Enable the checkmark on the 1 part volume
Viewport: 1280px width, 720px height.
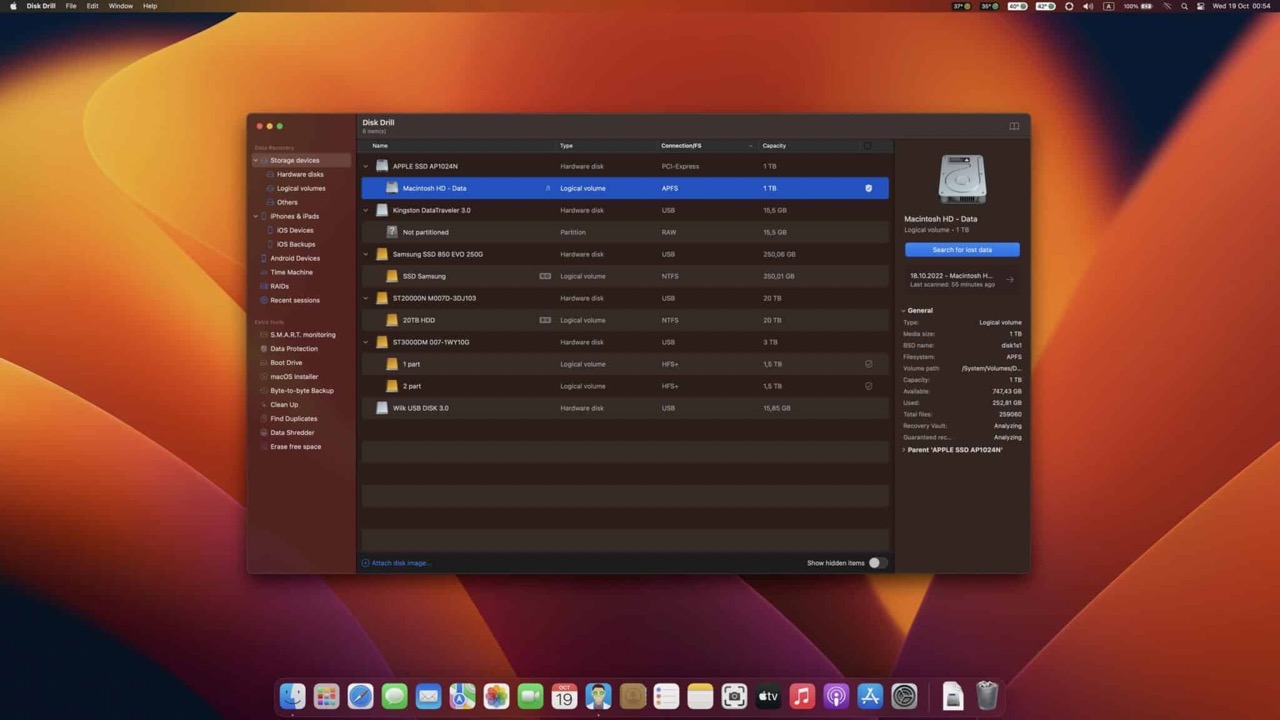868,364
